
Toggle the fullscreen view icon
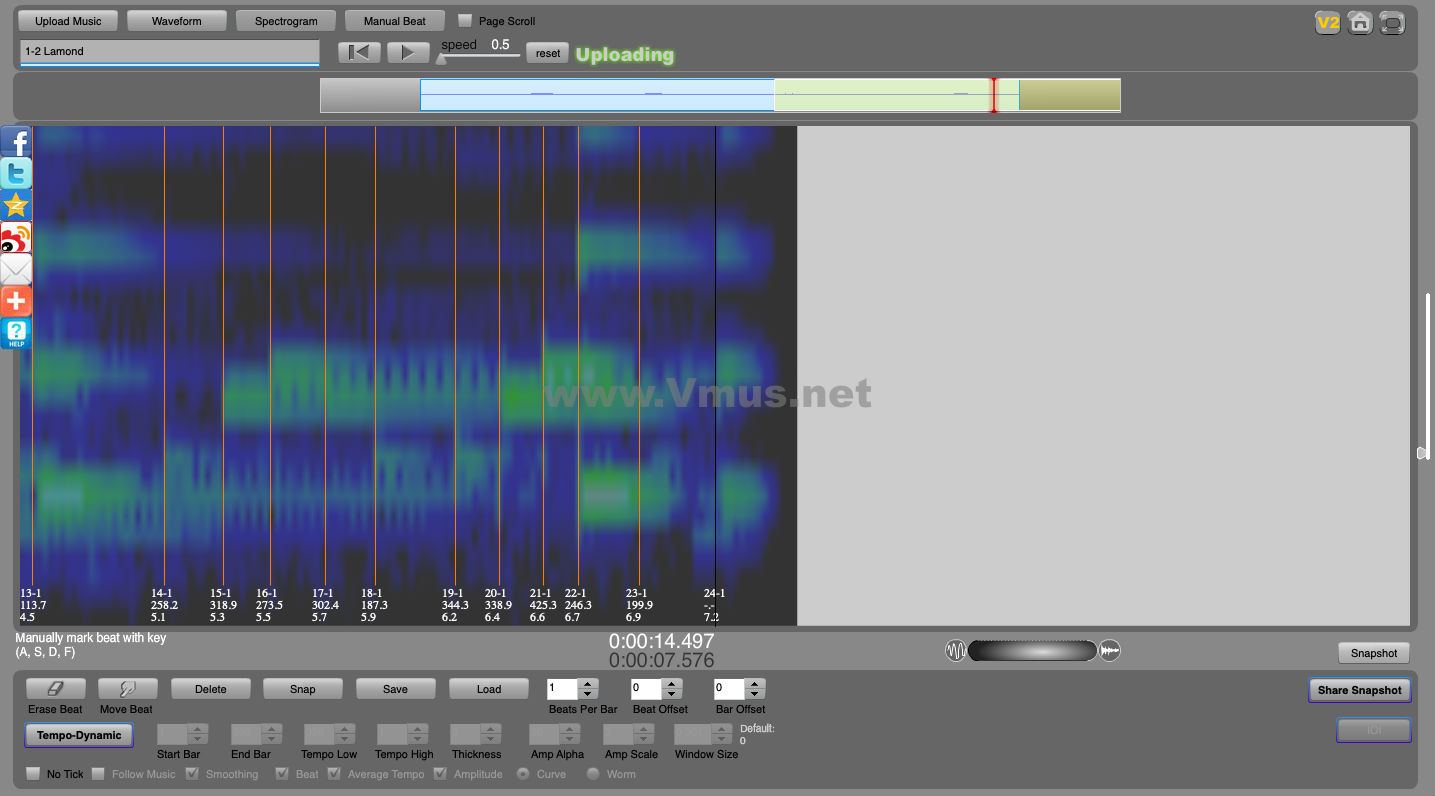pyautogui.click(x=1391, y=22)
